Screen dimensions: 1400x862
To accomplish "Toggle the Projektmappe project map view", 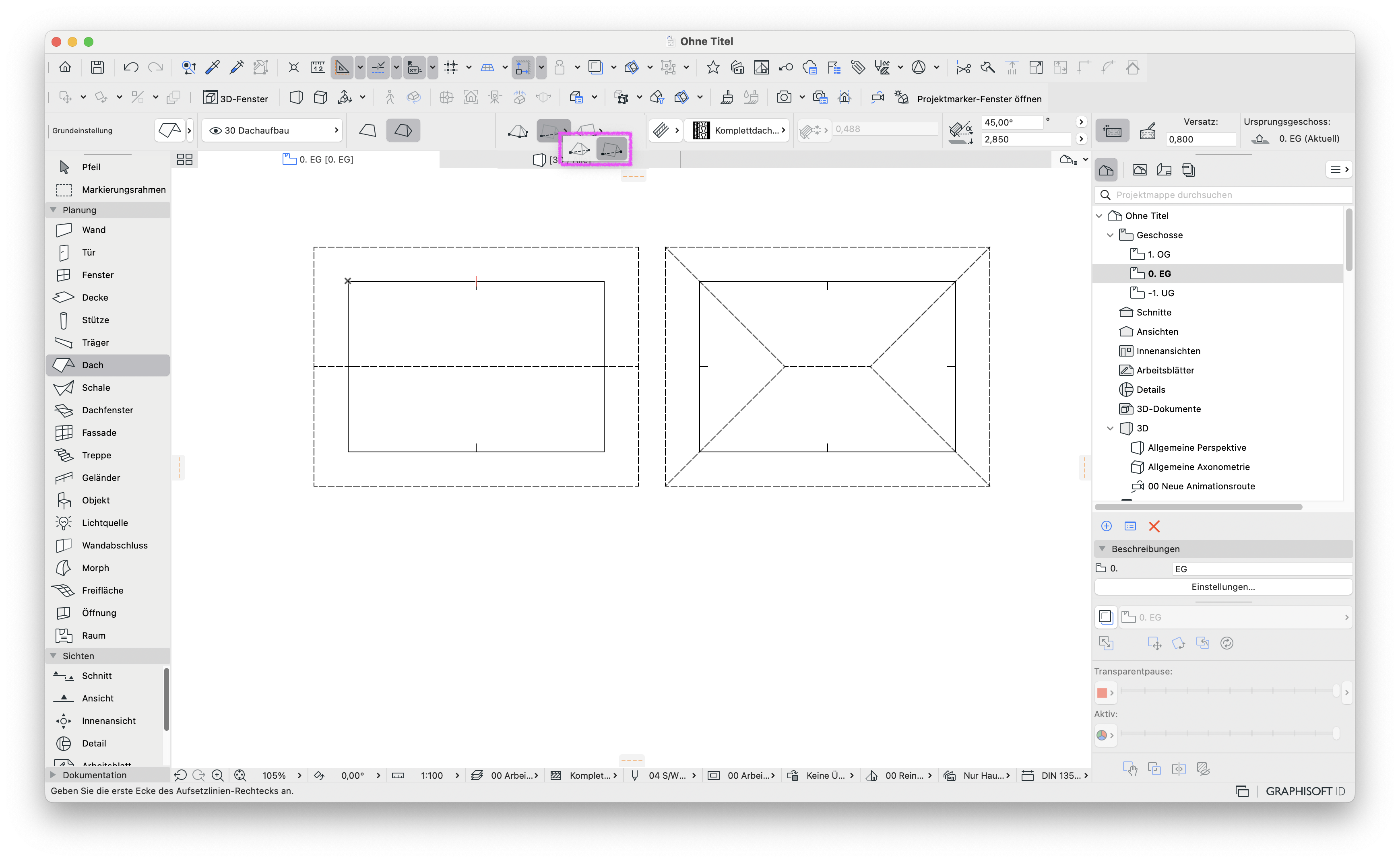I will [1106, 170].
